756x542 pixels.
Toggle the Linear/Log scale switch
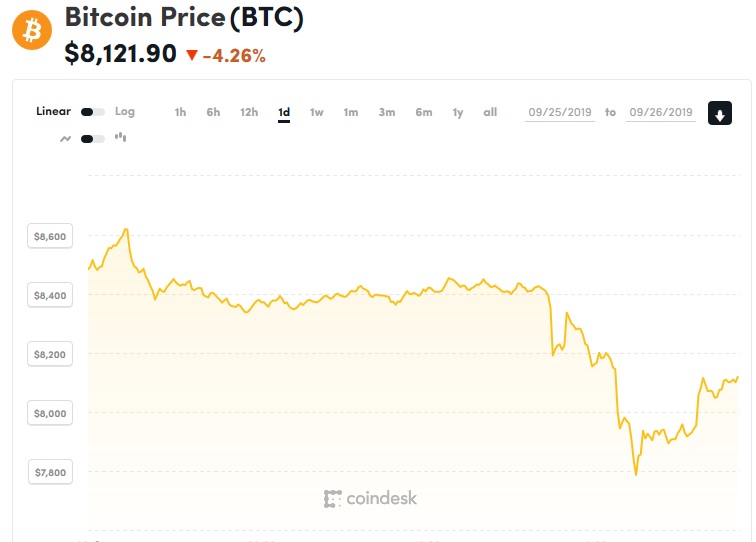[93, 112]
